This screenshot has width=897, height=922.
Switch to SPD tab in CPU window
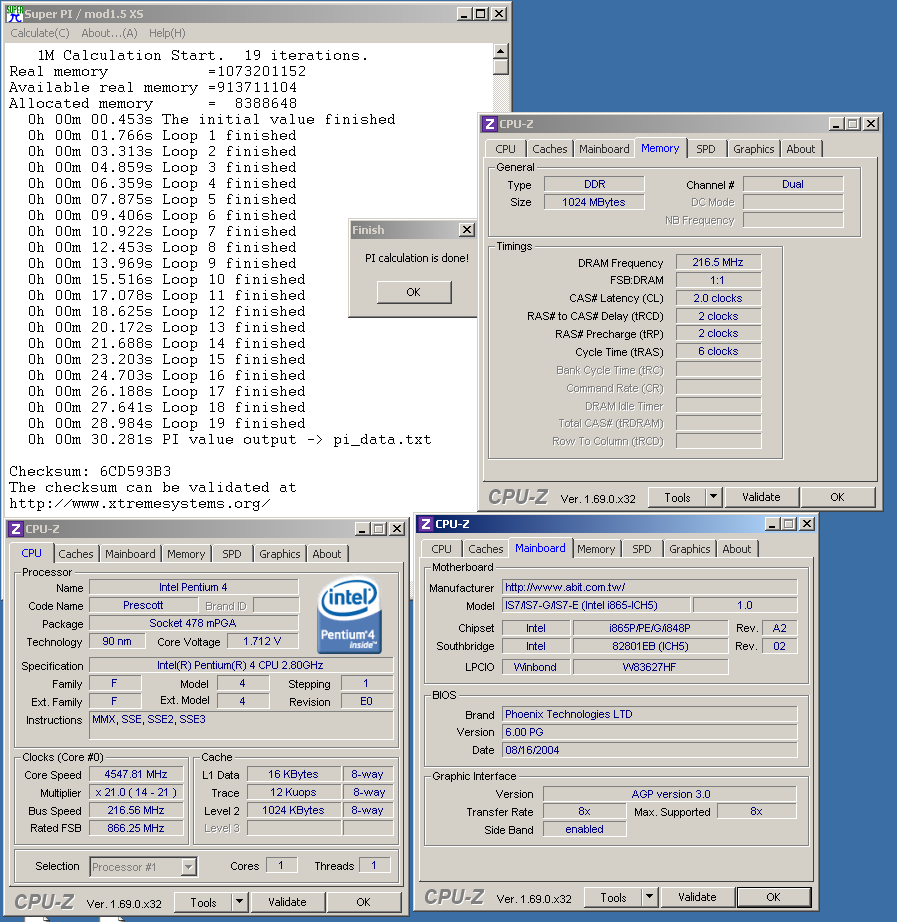[232, 554]
